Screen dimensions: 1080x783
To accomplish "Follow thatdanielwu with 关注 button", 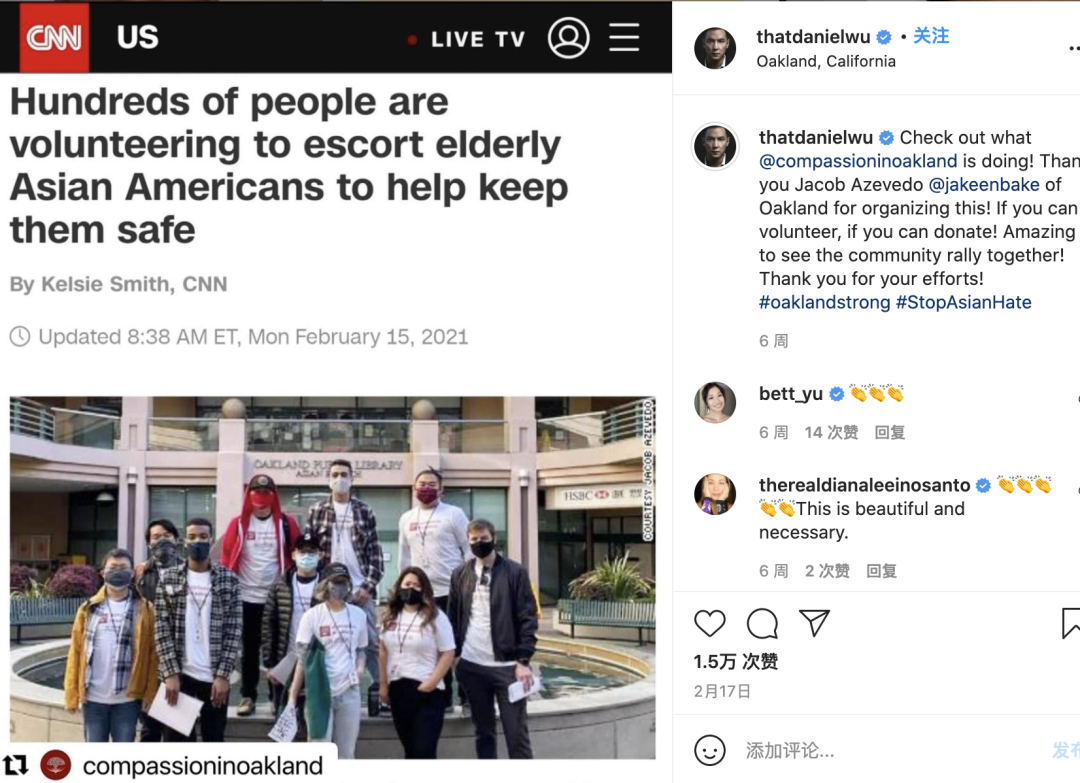I will [x=931, y=36].
